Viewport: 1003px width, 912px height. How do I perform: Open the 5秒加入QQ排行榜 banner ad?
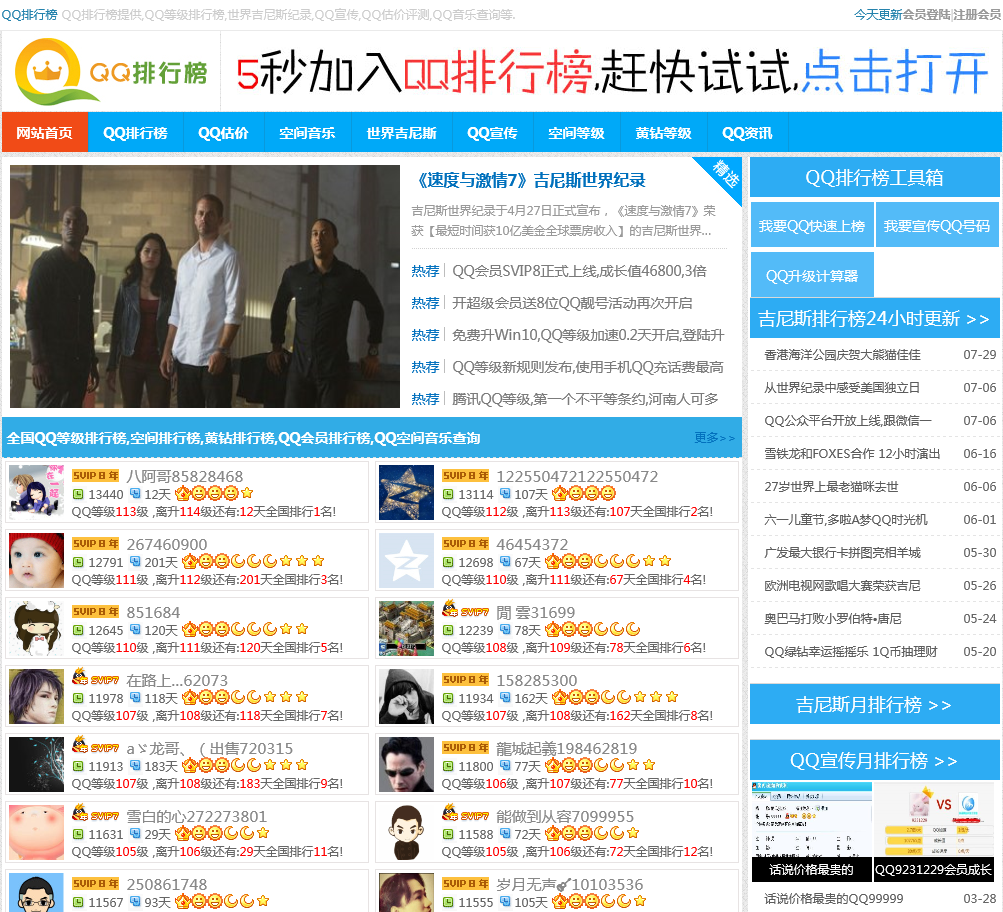tap(612, 71)
